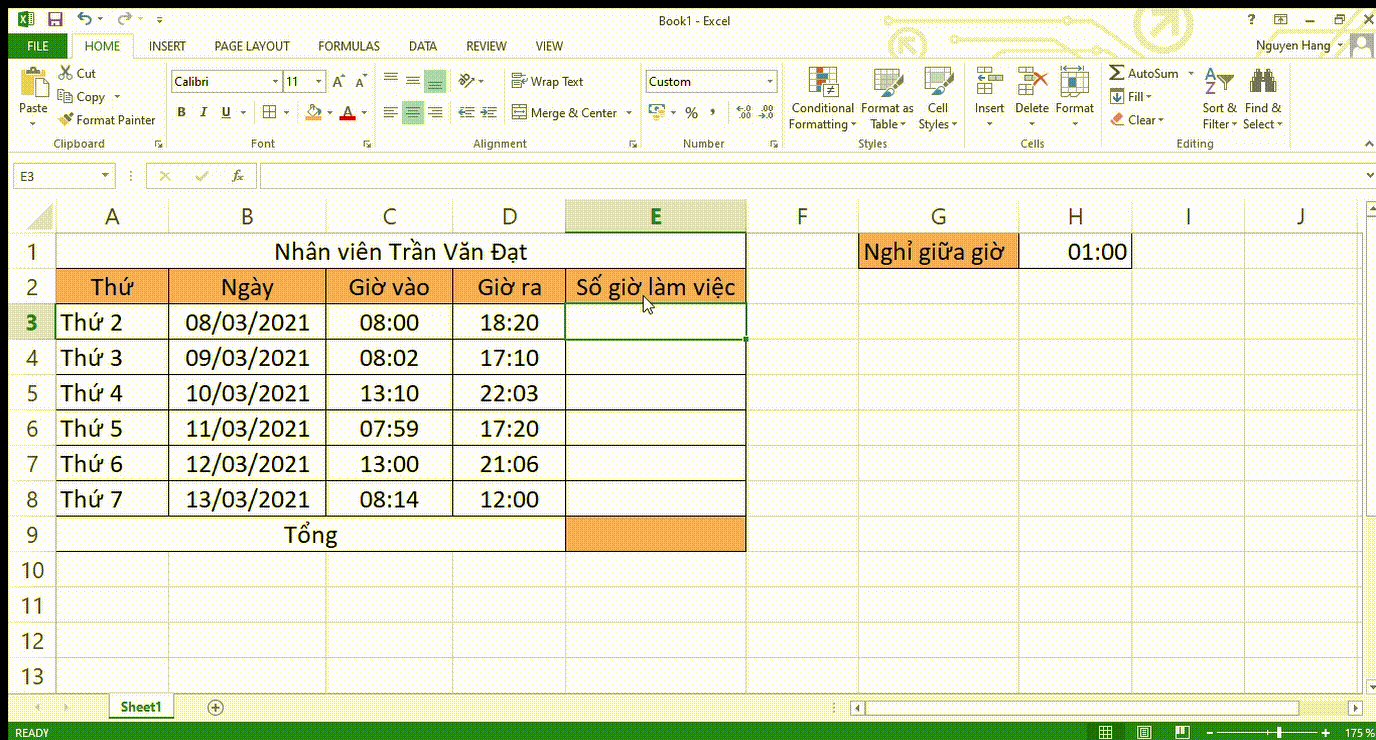Open Cell Styles gallery
Viewport: 1376px width, 740px height.
click(938, 98)
